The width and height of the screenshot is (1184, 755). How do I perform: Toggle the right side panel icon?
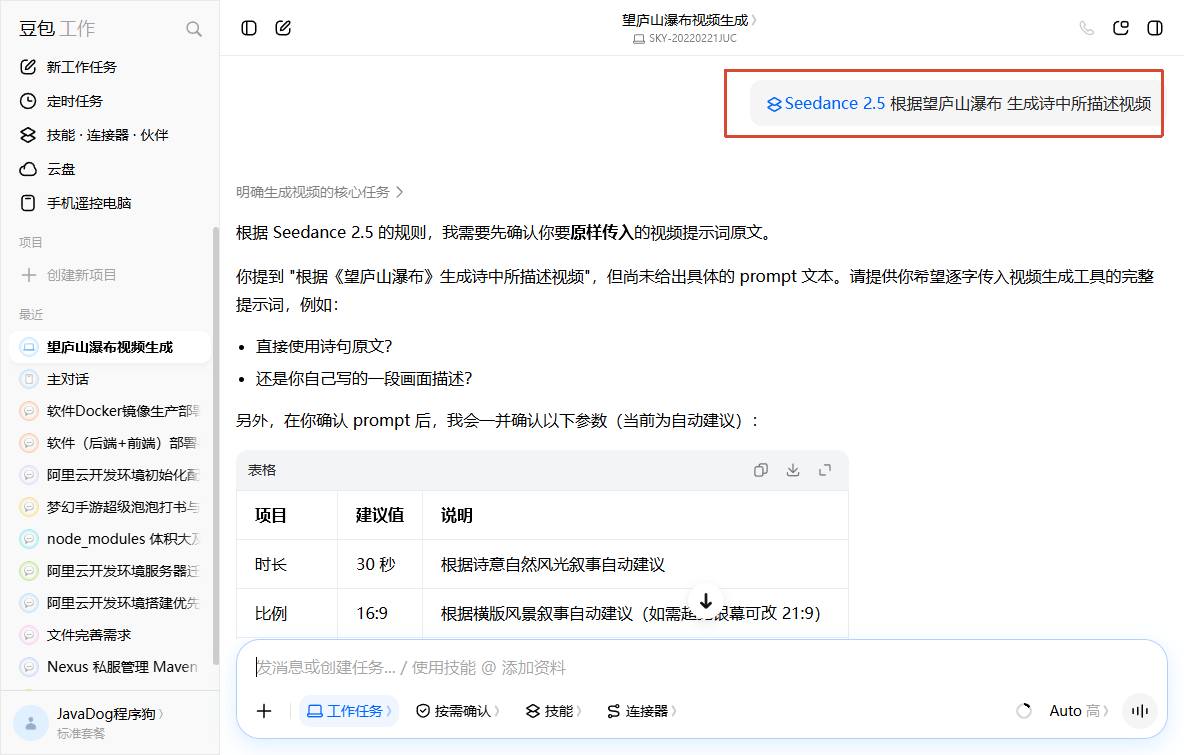tap(1155, 28)
